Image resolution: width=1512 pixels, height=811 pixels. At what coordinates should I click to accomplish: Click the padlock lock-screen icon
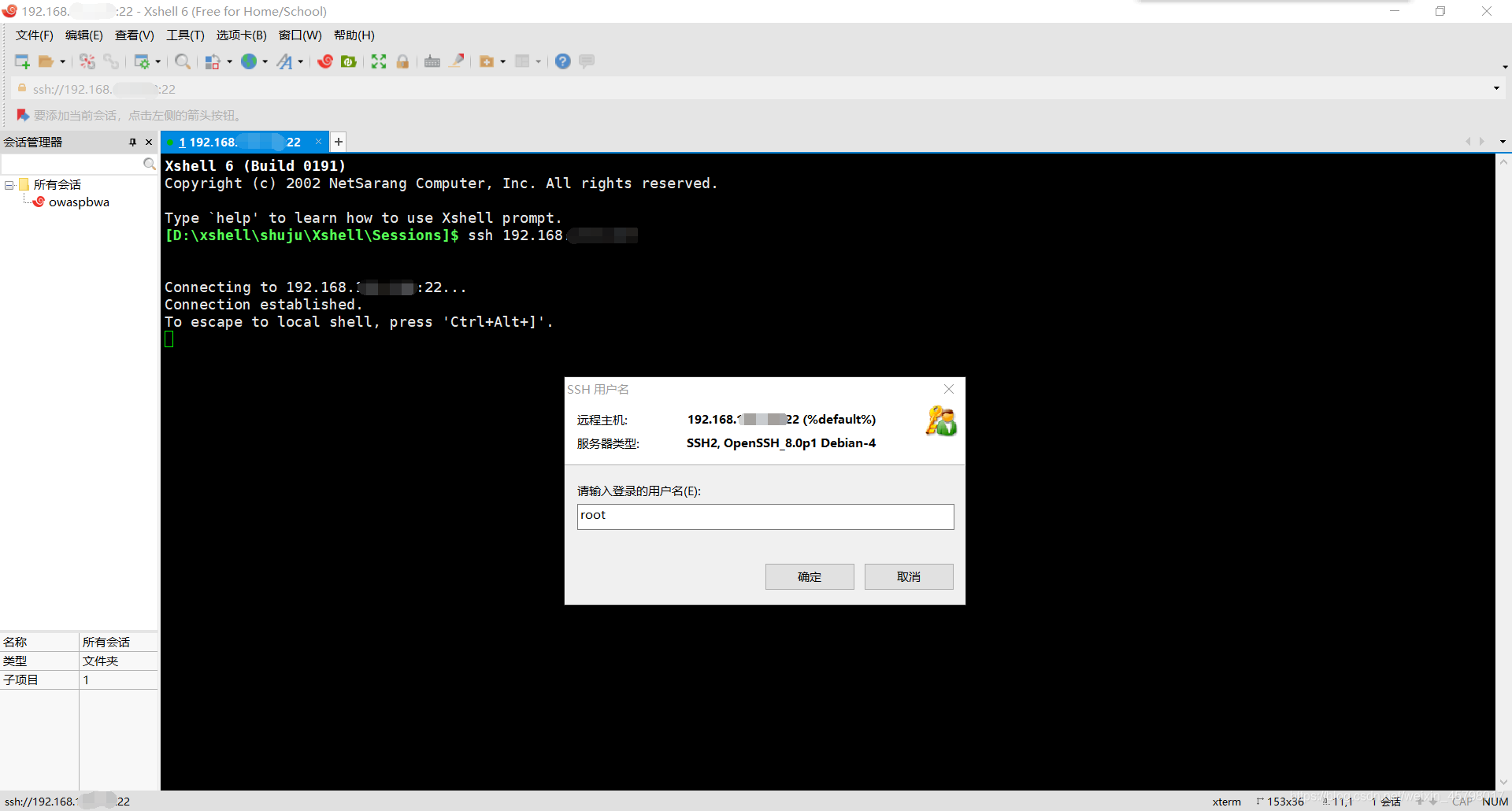[x=402, y=61]
